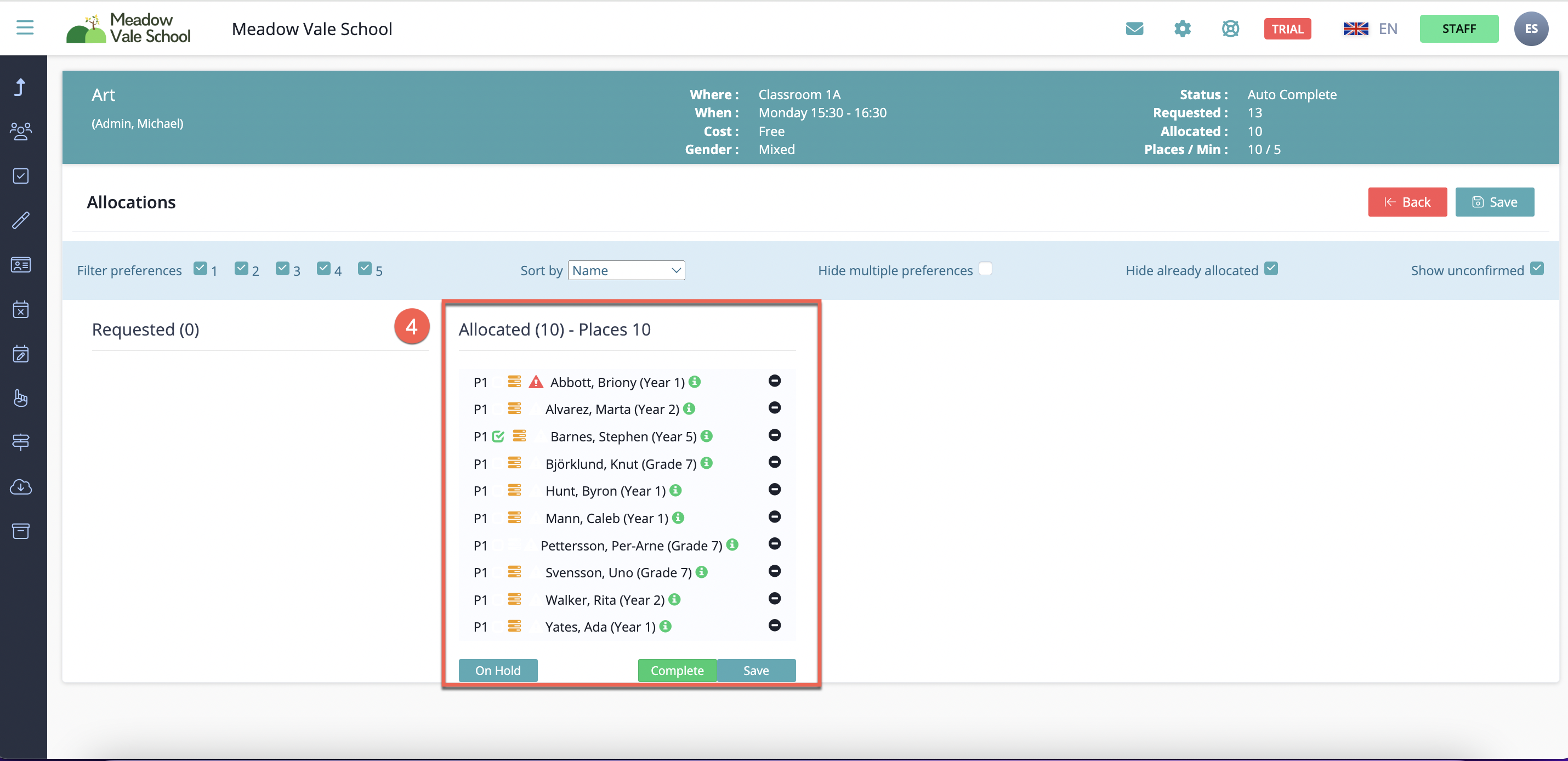Screen dimensions: 1568x761
Task: Toggle filter preference 3 checkbox
Action: point(282,269)
